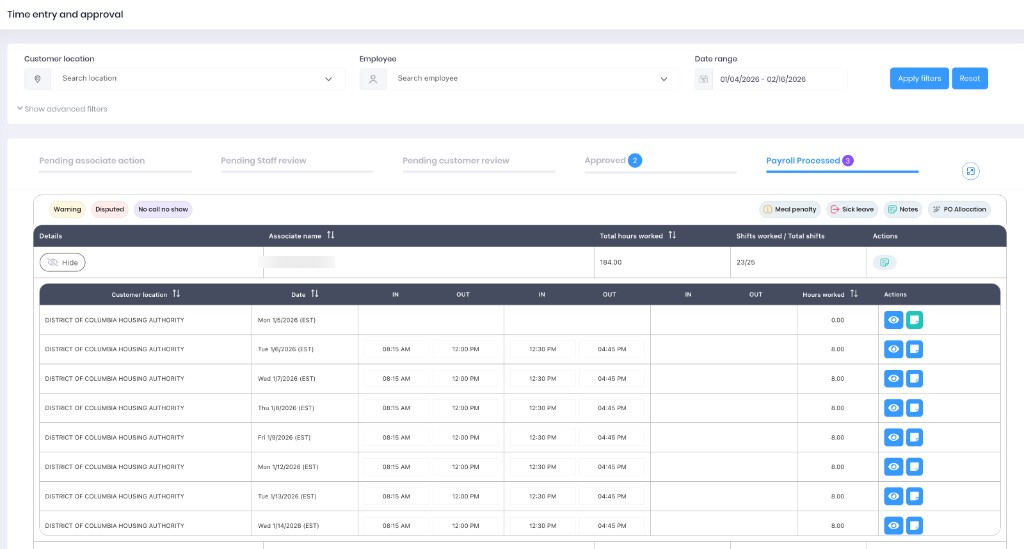Click the Meal penalty legend chip

tap(790, 210)
